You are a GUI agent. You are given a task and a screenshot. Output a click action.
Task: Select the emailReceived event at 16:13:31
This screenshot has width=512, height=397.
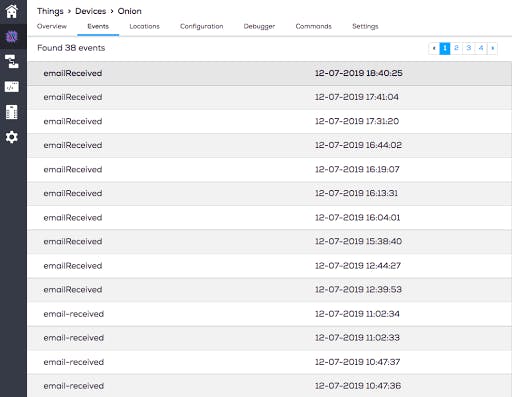click(x=270, y=194)
